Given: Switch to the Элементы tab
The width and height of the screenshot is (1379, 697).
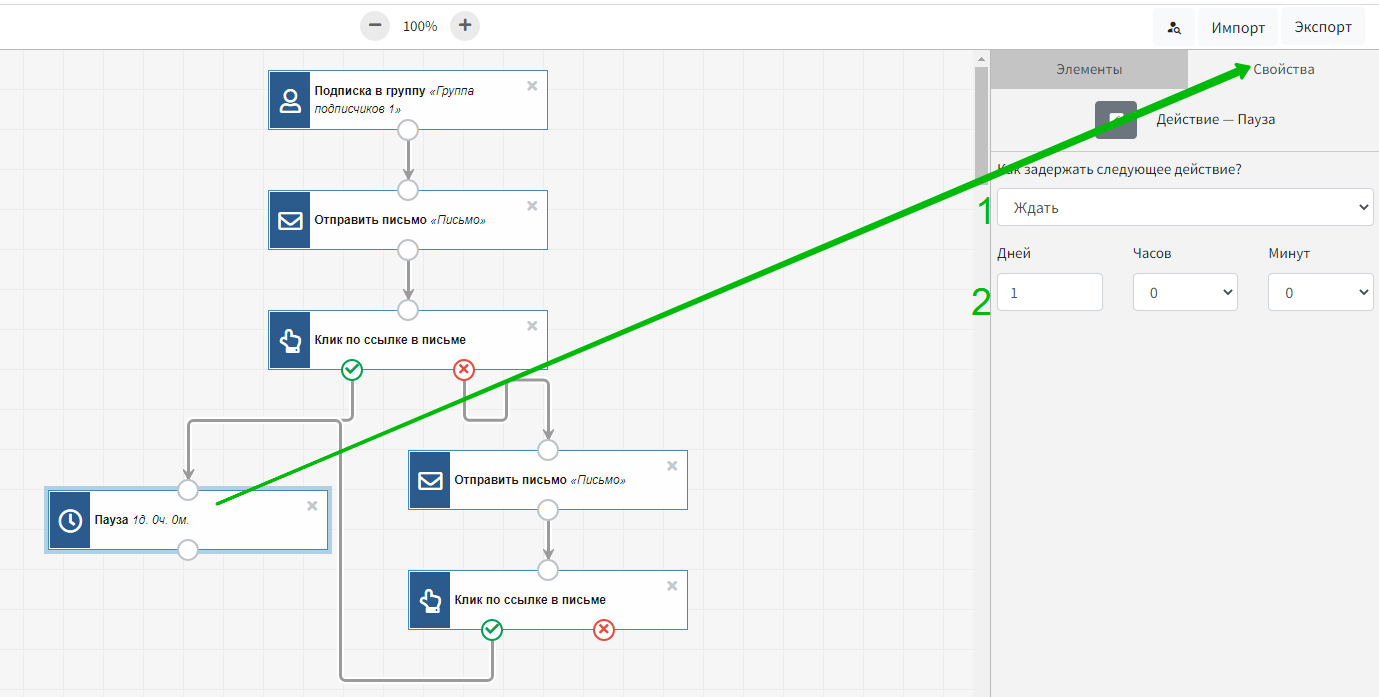Looking at the screenshot, I should (x=1089, y=69).
